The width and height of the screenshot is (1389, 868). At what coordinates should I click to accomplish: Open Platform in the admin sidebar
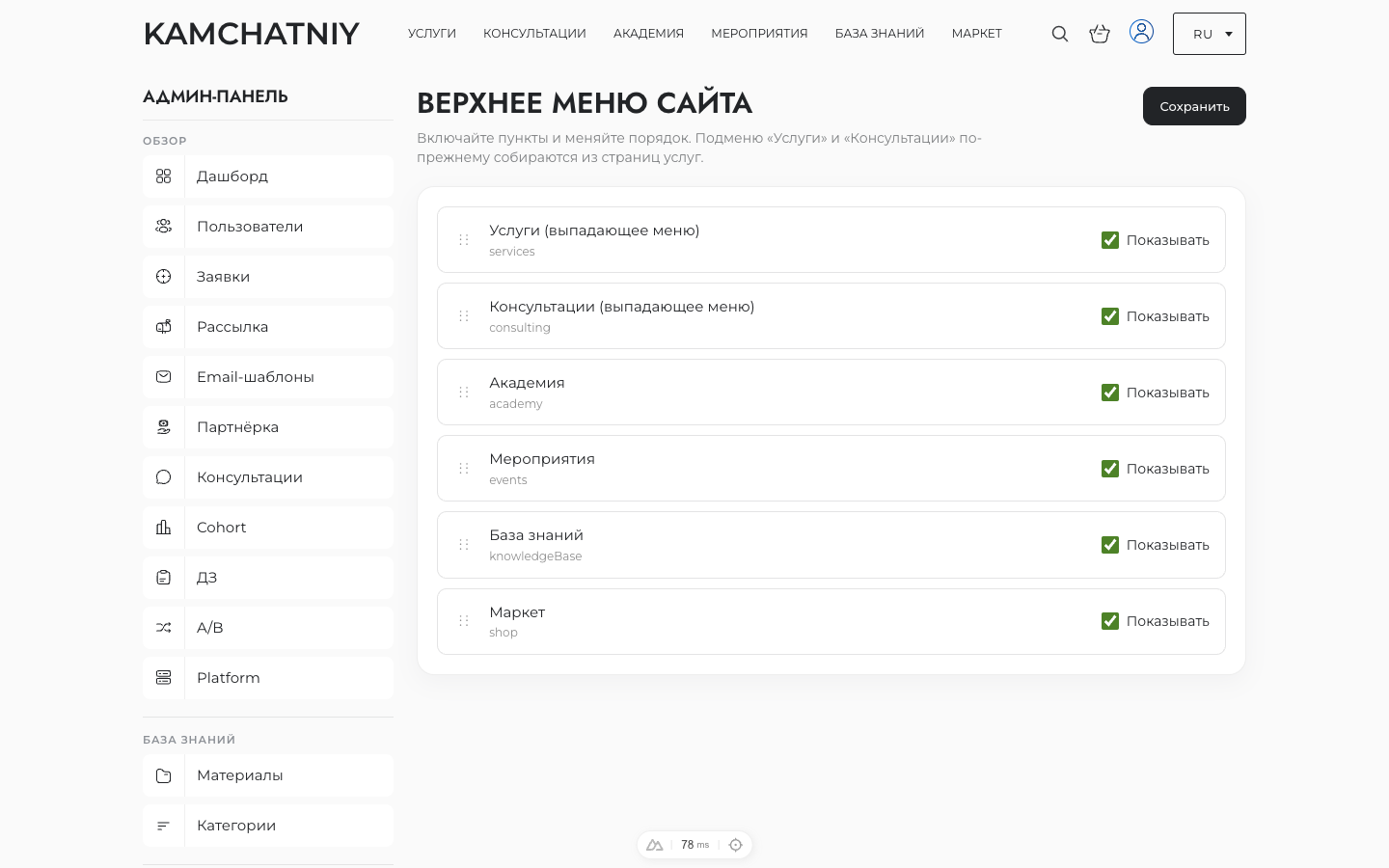click(268, 678)
